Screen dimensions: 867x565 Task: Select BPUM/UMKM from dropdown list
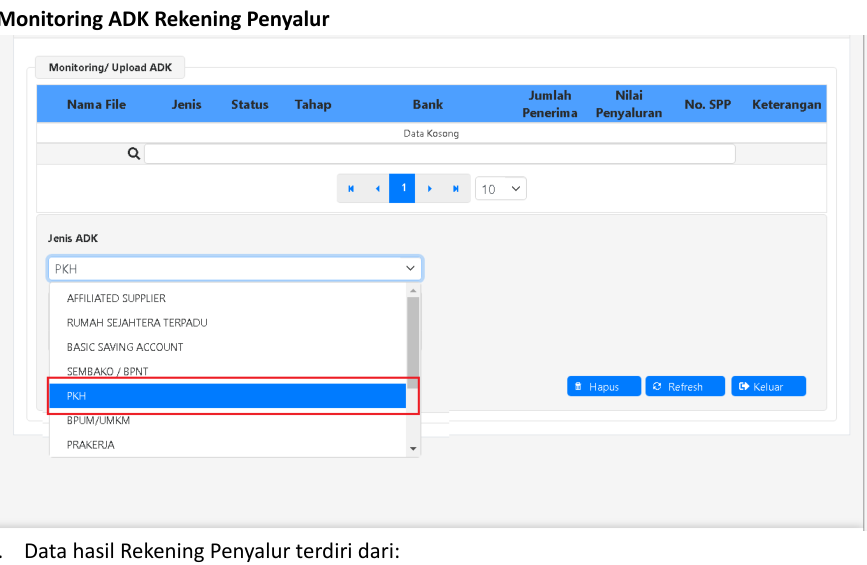pos(98,421)
